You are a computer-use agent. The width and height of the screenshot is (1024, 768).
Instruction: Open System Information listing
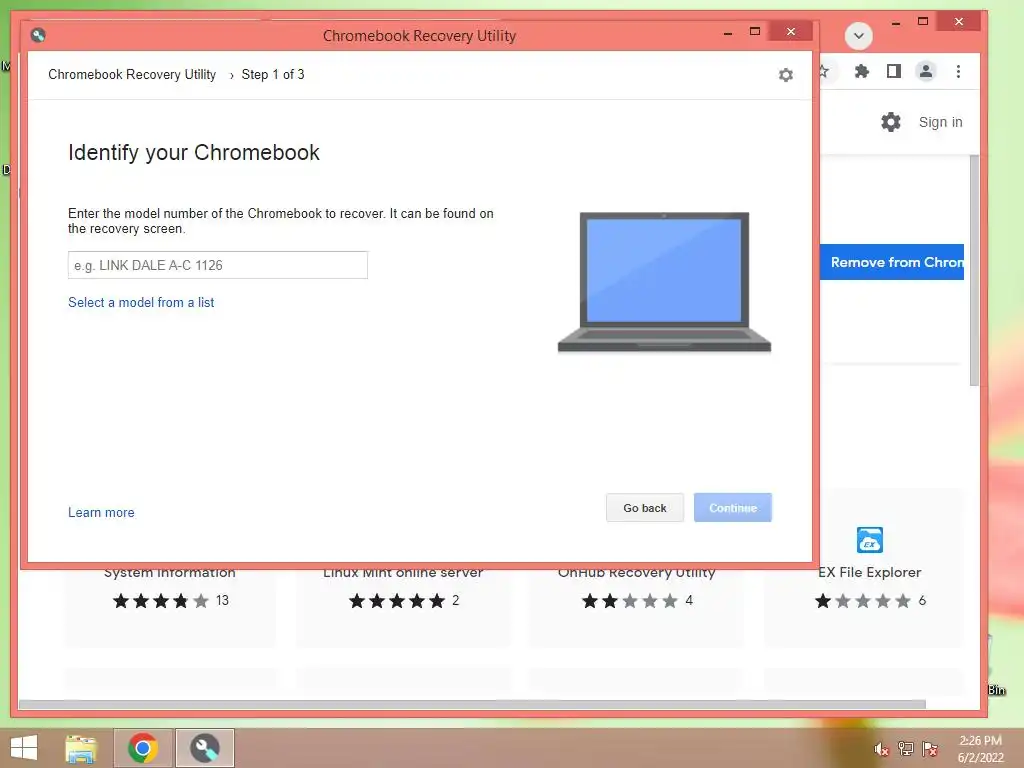(169, 572)
